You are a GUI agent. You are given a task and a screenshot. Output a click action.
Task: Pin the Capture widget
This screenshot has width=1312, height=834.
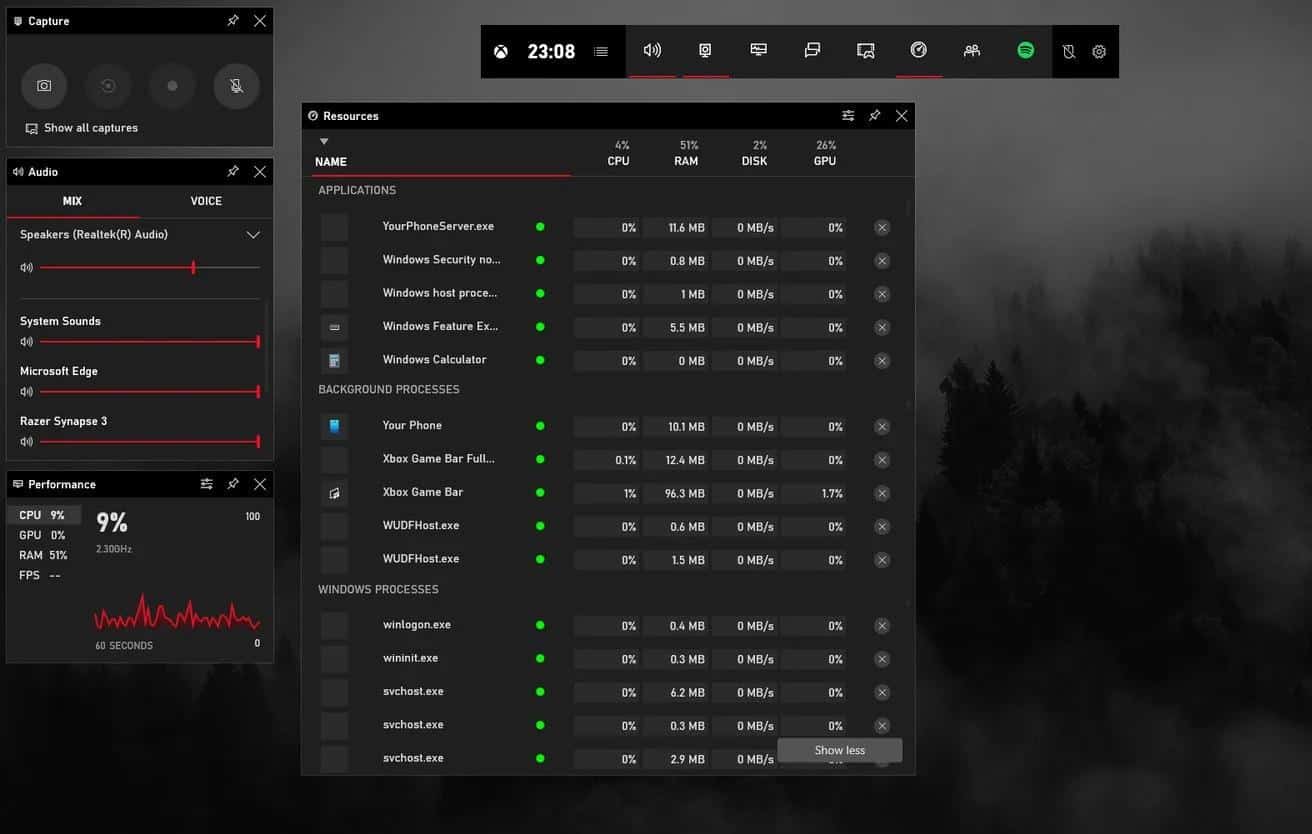233,20
